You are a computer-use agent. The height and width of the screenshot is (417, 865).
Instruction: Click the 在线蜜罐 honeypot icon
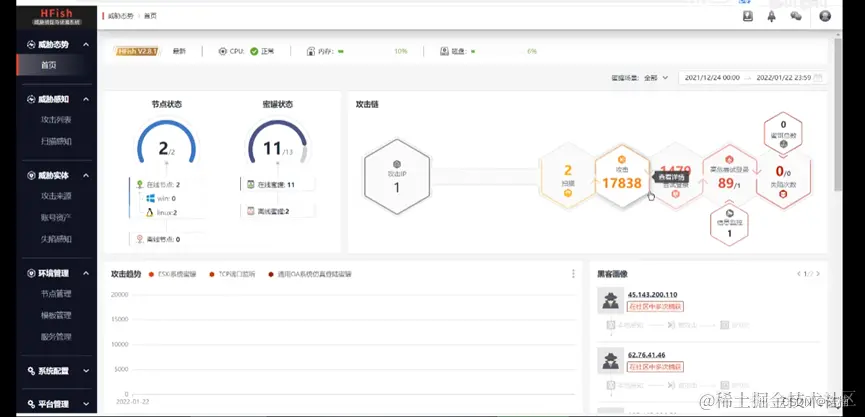(x=250, y=185)
